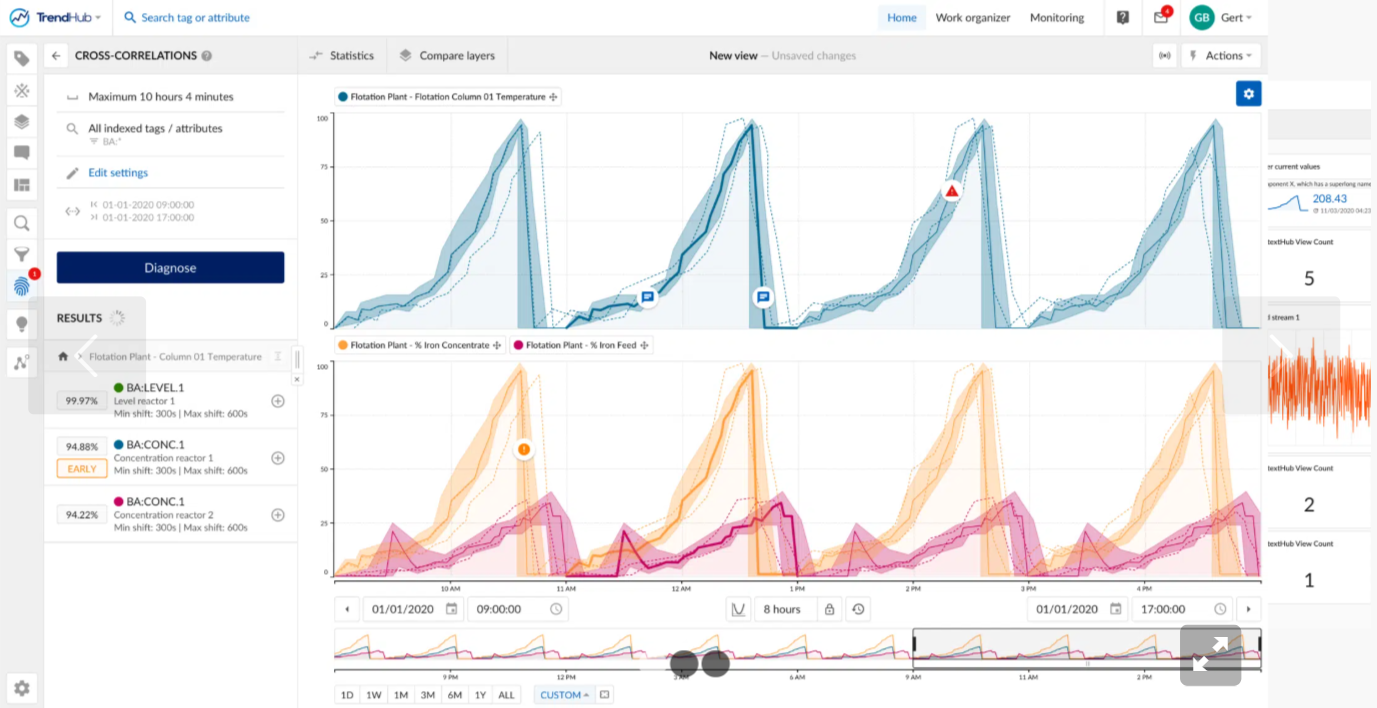Image resolution: width=1377 pixels, height=708 pixels.
Task: Open the node-graph icon in sidebar
Action: click(x=21, y=361)
